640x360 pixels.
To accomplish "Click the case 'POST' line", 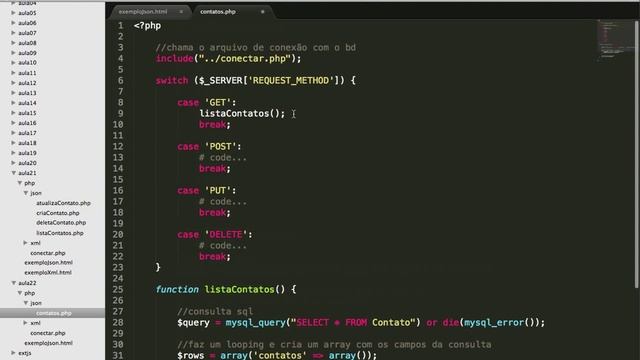I will click(209, 147).
